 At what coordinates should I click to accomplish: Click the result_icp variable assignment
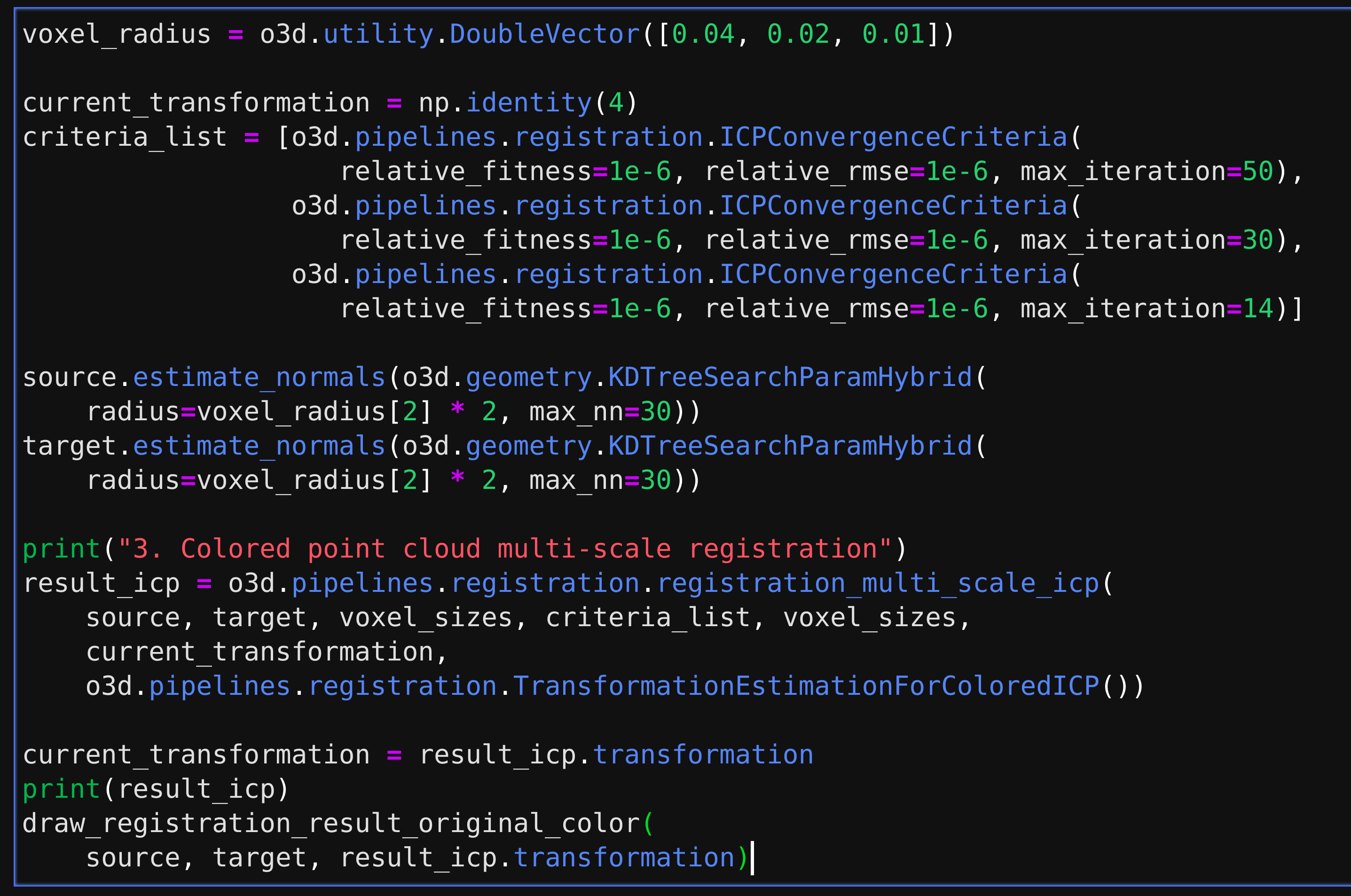pyautogui.click(x=101, y=583)
